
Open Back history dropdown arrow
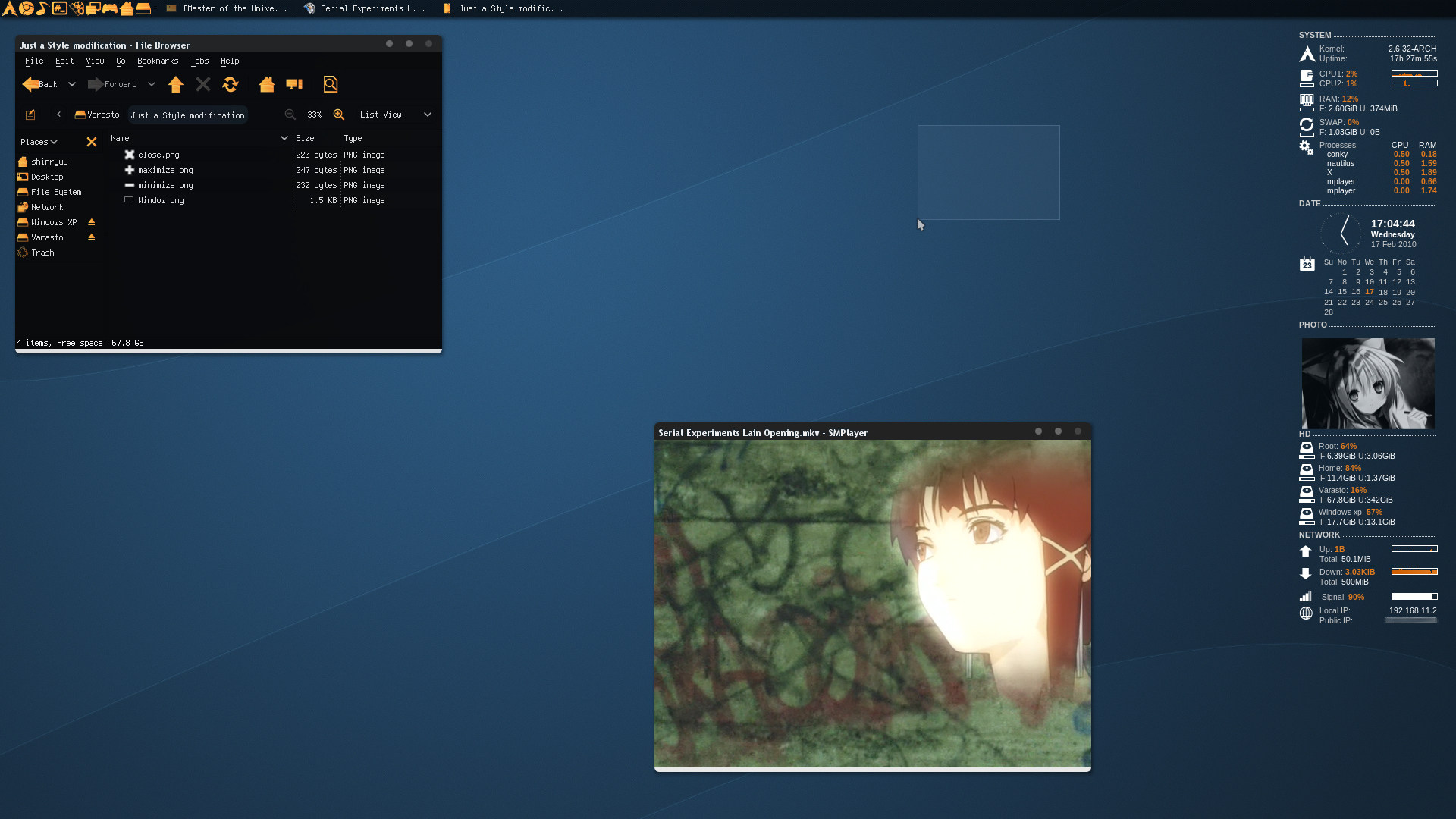point(72,84)
